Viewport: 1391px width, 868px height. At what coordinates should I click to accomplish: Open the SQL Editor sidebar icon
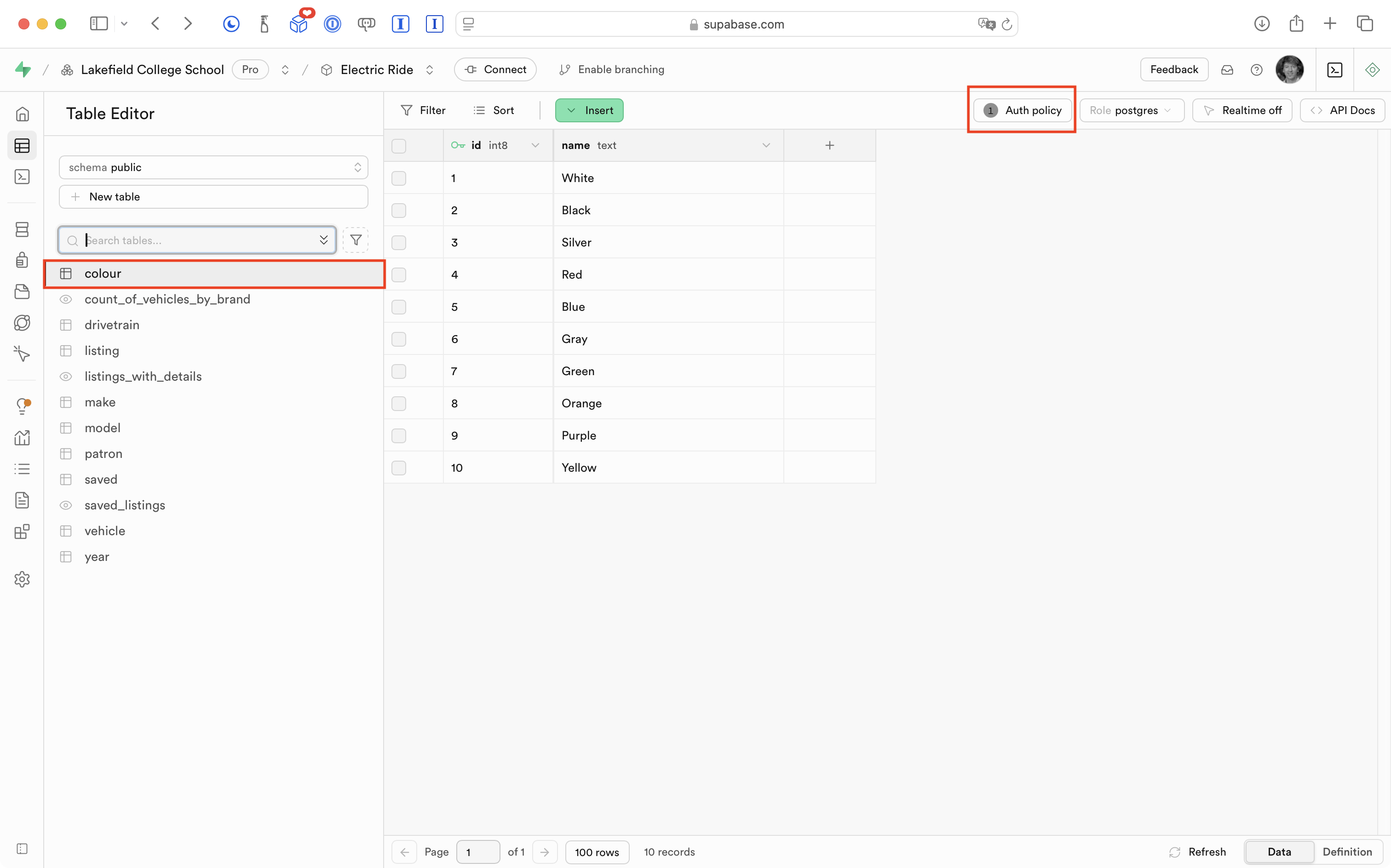pyautogui.click(x=22, y=177)
